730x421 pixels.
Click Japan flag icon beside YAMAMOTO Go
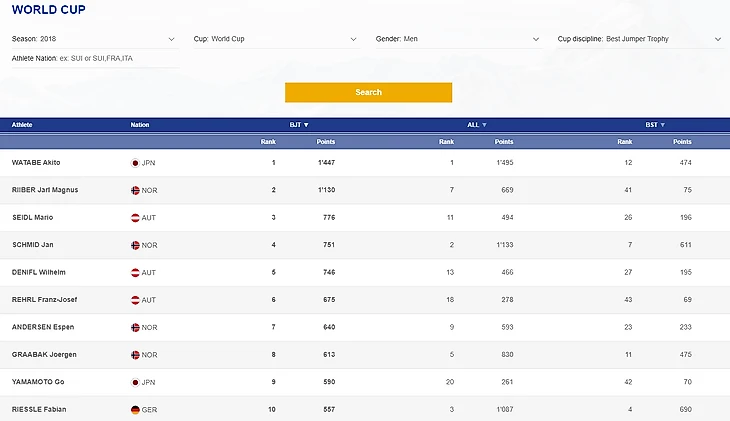(135, 382)
